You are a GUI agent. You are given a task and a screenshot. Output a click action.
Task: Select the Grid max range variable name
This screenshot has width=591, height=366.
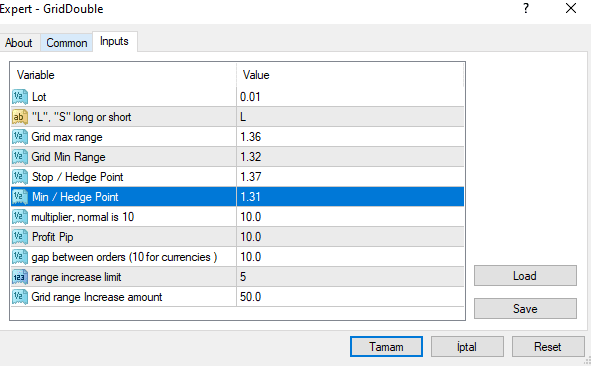[x=67, y=137]
